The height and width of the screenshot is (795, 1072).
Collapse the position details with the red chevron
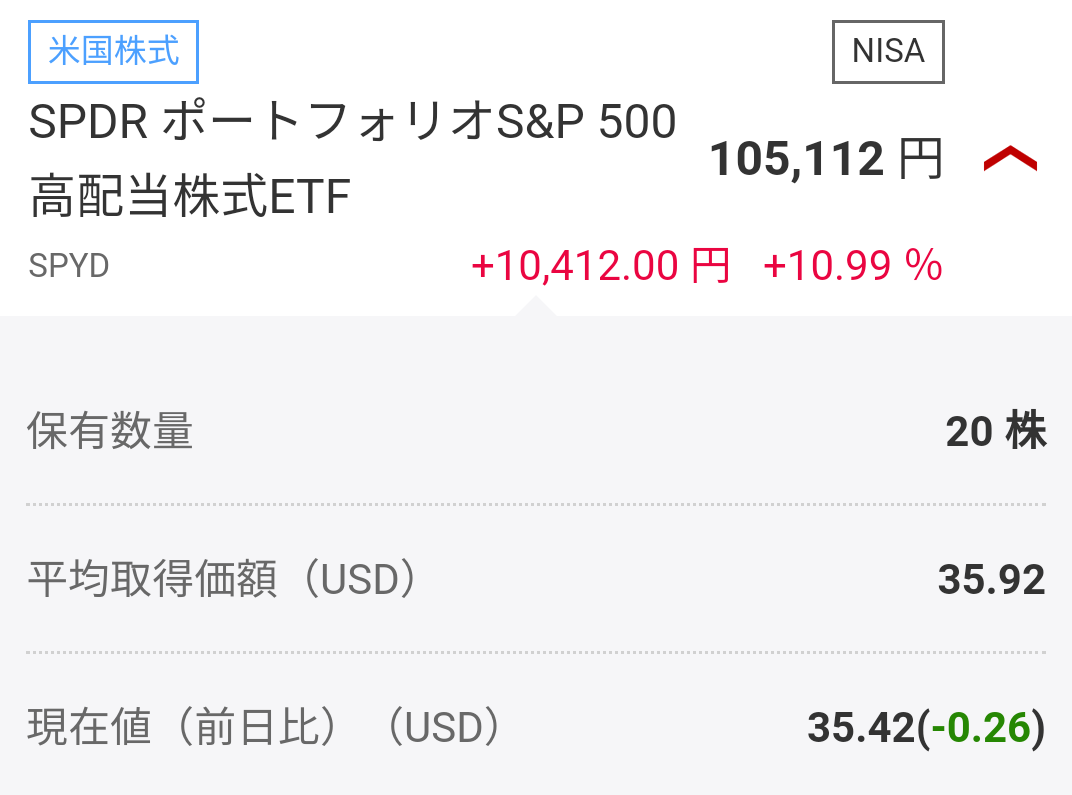(x=1012, y=157)
